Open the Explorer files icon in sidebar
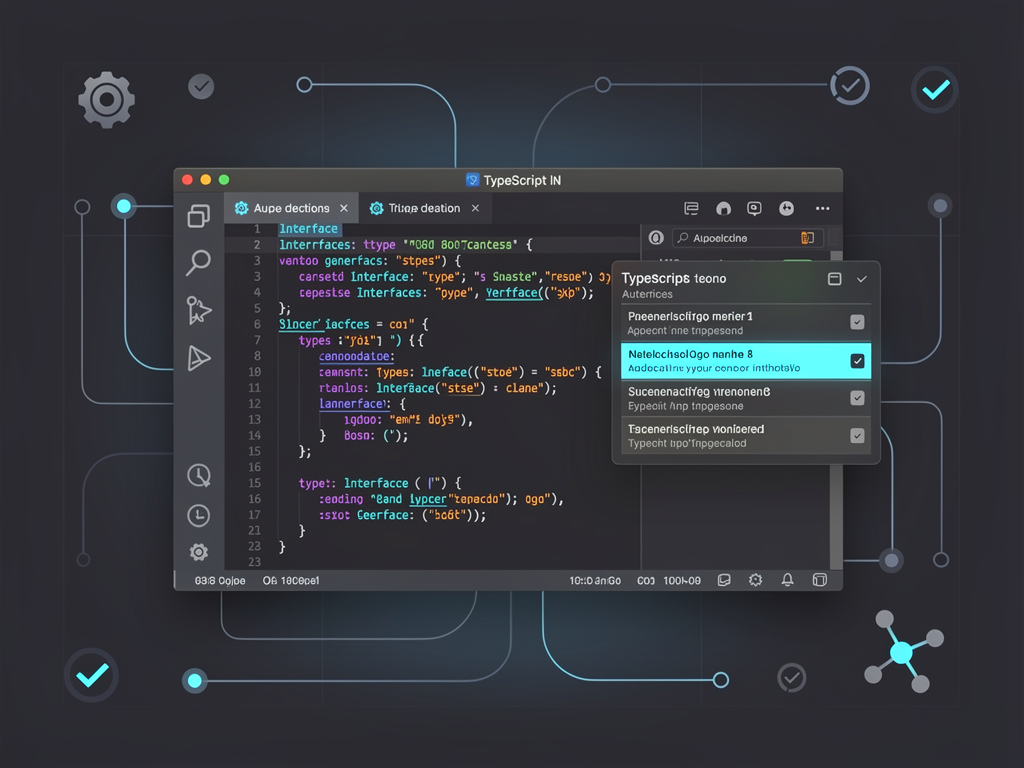 point(199,216)
